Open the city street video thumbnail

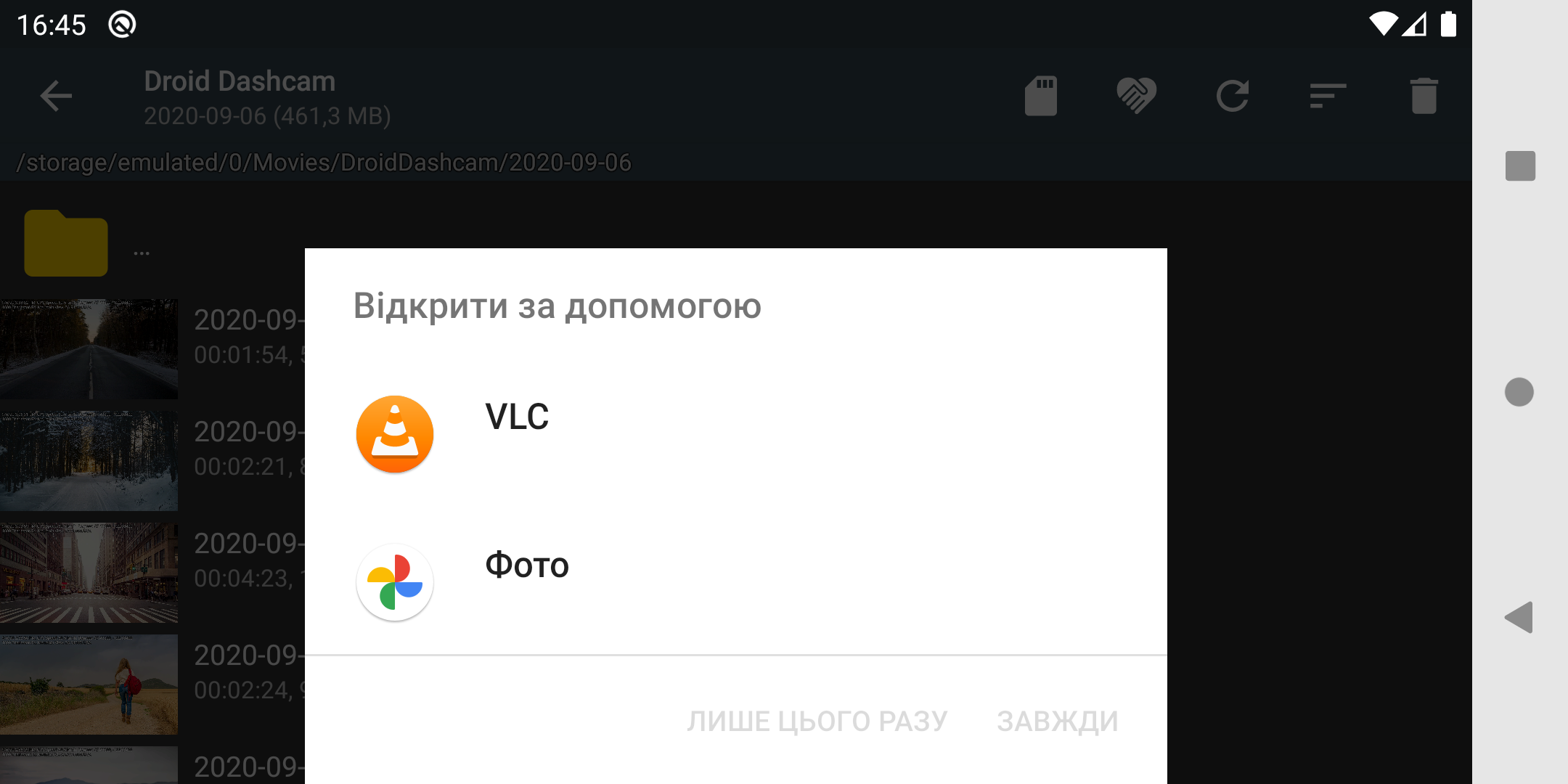pos(89,573)
